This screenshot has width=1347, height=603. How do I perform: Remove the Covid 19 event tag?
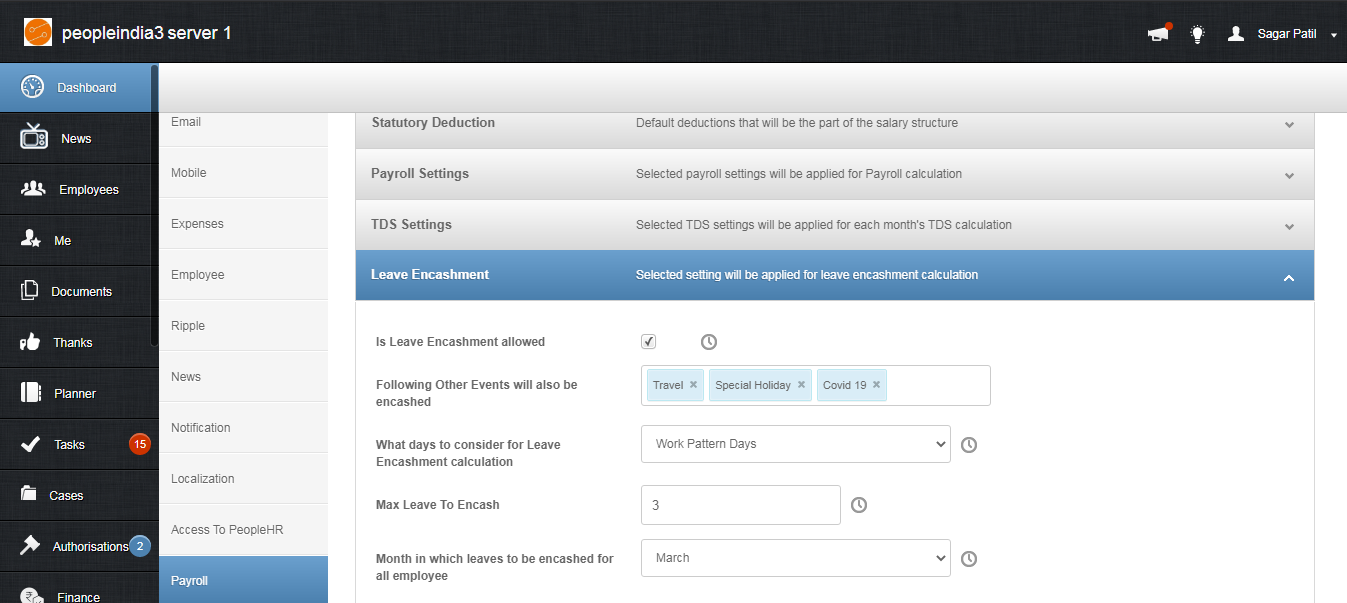[x=876, y=385]
